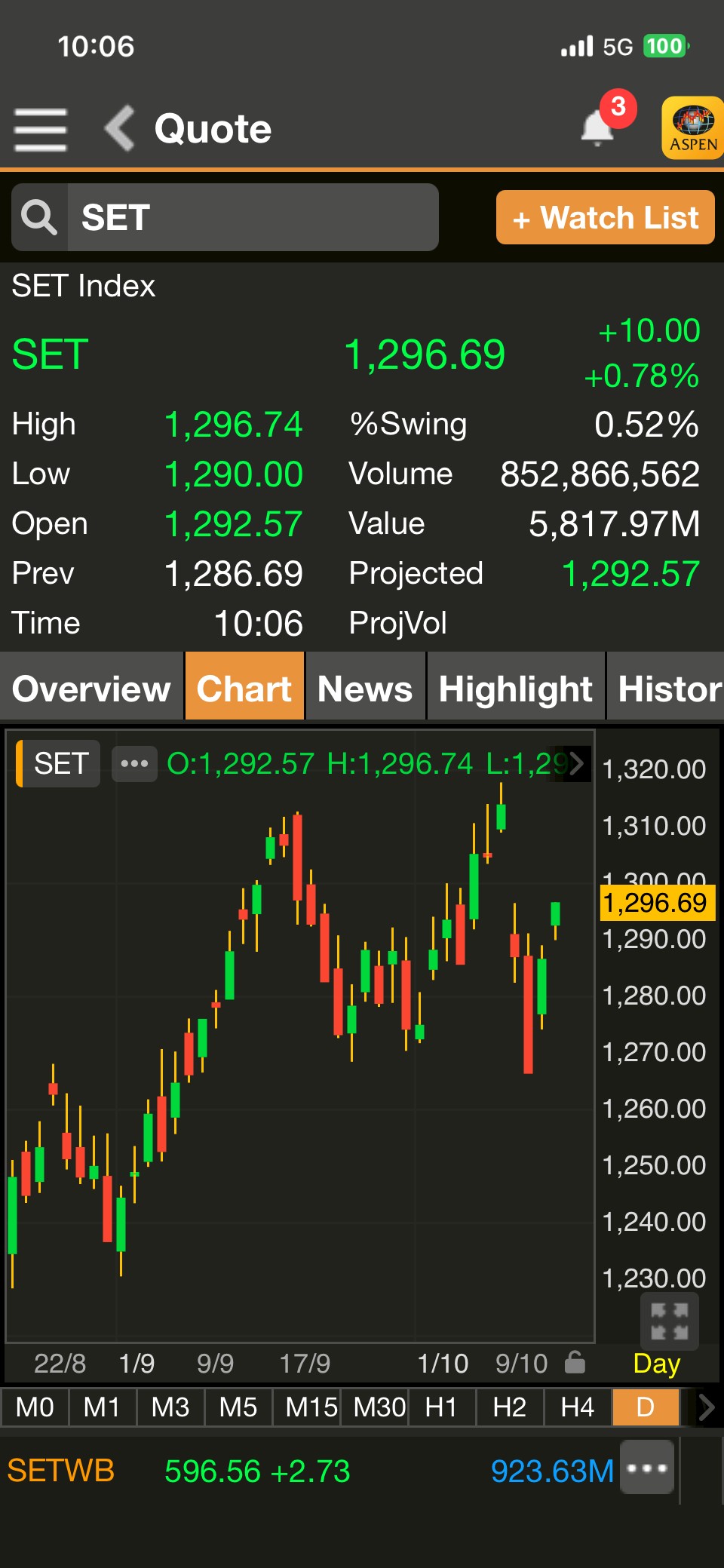Tap the back arrow beside Quote
Screen dimensions: 724x1568
tap(119, 128)
